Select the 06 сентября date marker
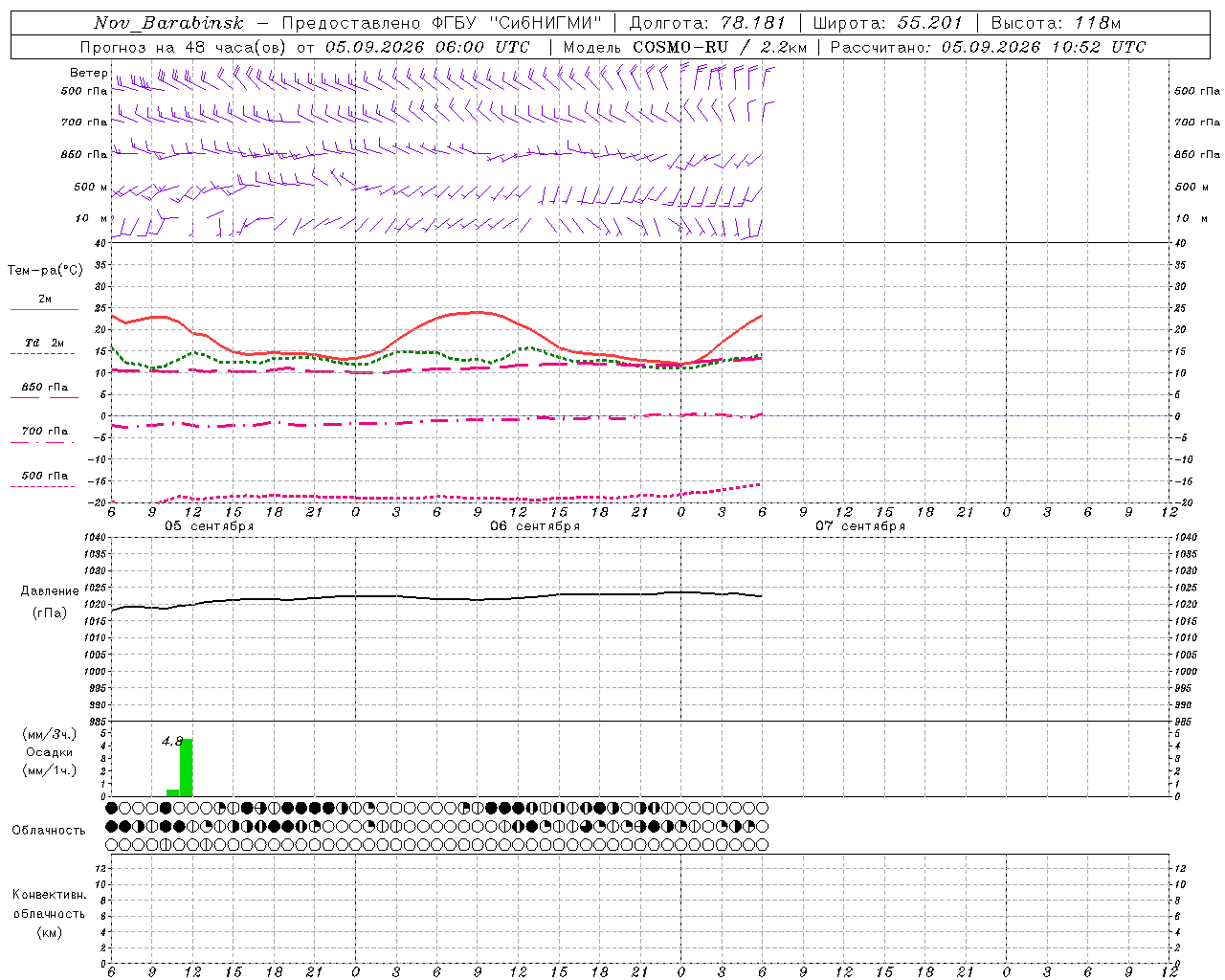1225x980 pixels. click(535, 526)
